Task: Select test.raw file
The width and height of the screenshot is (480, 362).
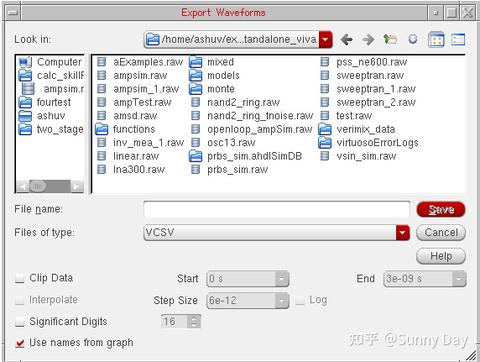Action: 346,116
